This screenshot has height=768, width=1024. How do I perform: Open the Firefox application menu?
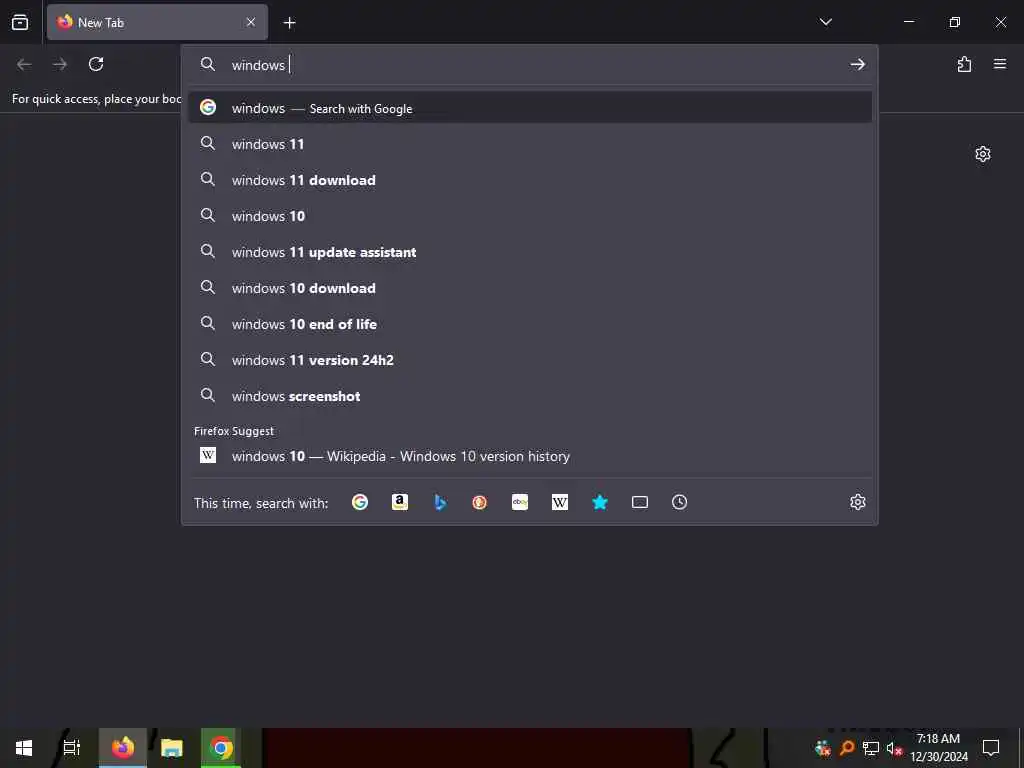click(1000, 64)
